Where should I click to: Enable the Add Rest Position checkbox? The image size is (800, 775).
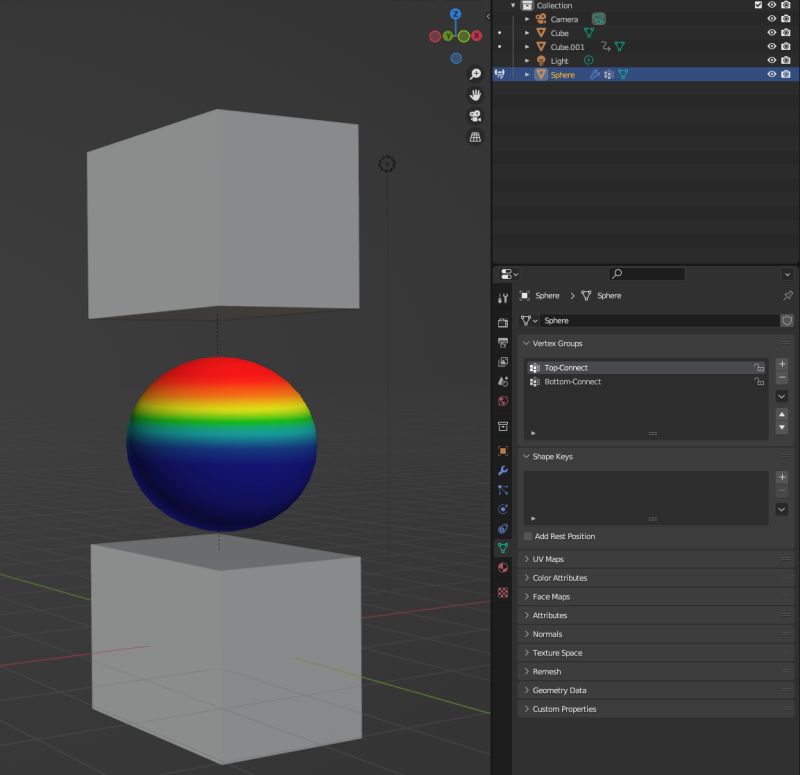tap(527, 537)
